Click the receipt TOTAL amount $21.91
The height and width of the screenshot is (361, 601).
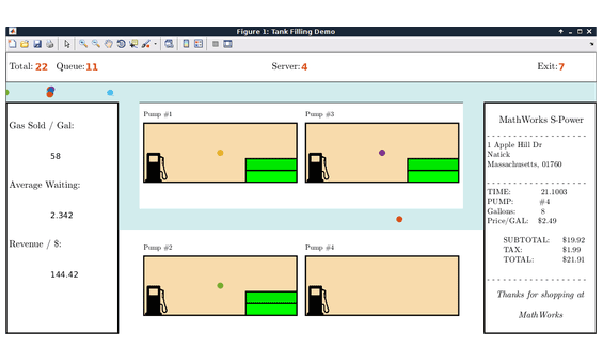[x=573, y=260]
